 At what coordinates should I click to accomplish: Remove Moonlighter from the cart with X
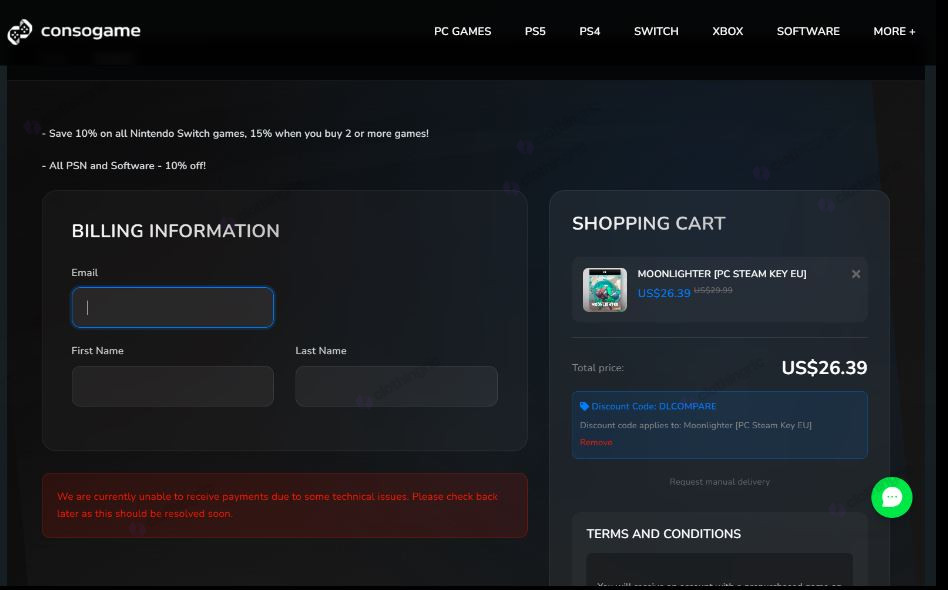[x=855, y=274]
